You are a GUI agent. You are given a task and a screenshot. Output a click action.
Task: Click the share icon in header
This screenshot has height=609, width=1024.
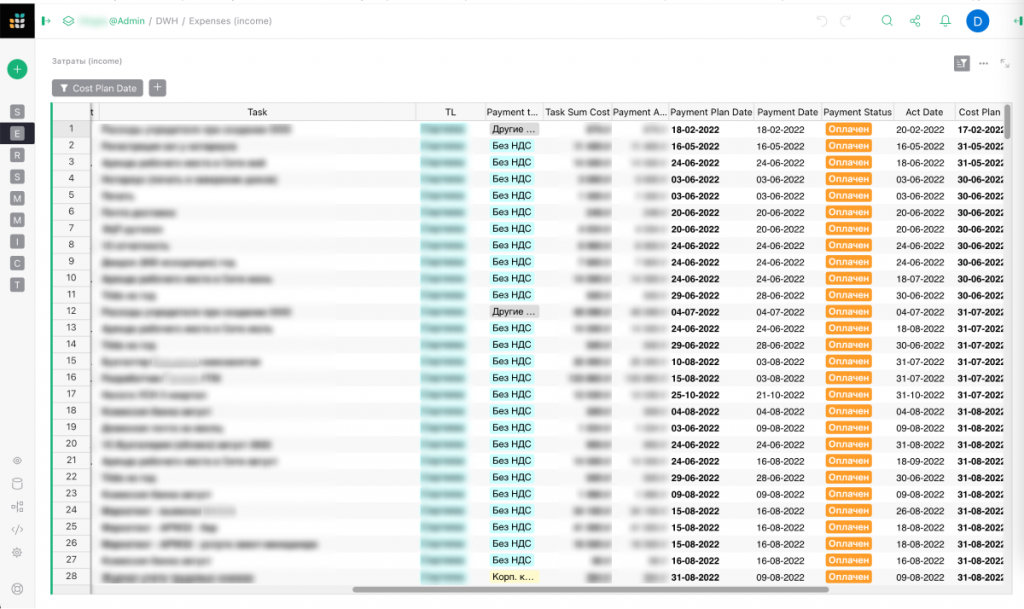916,21
